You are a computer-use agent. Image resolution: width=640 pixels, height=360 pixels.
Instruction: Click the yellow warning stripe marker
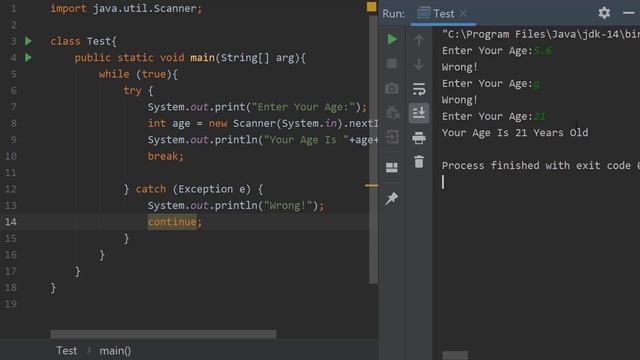coord(371,185)
